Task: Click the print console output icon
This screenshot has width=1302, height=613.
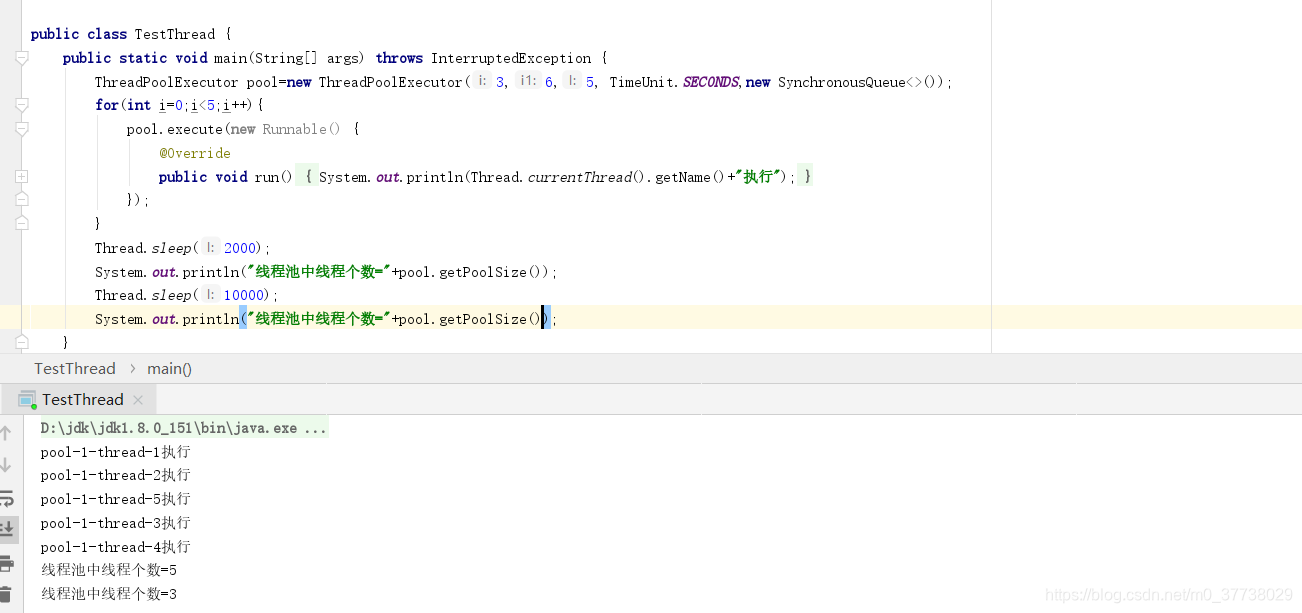Action: [x=8, y=564]
